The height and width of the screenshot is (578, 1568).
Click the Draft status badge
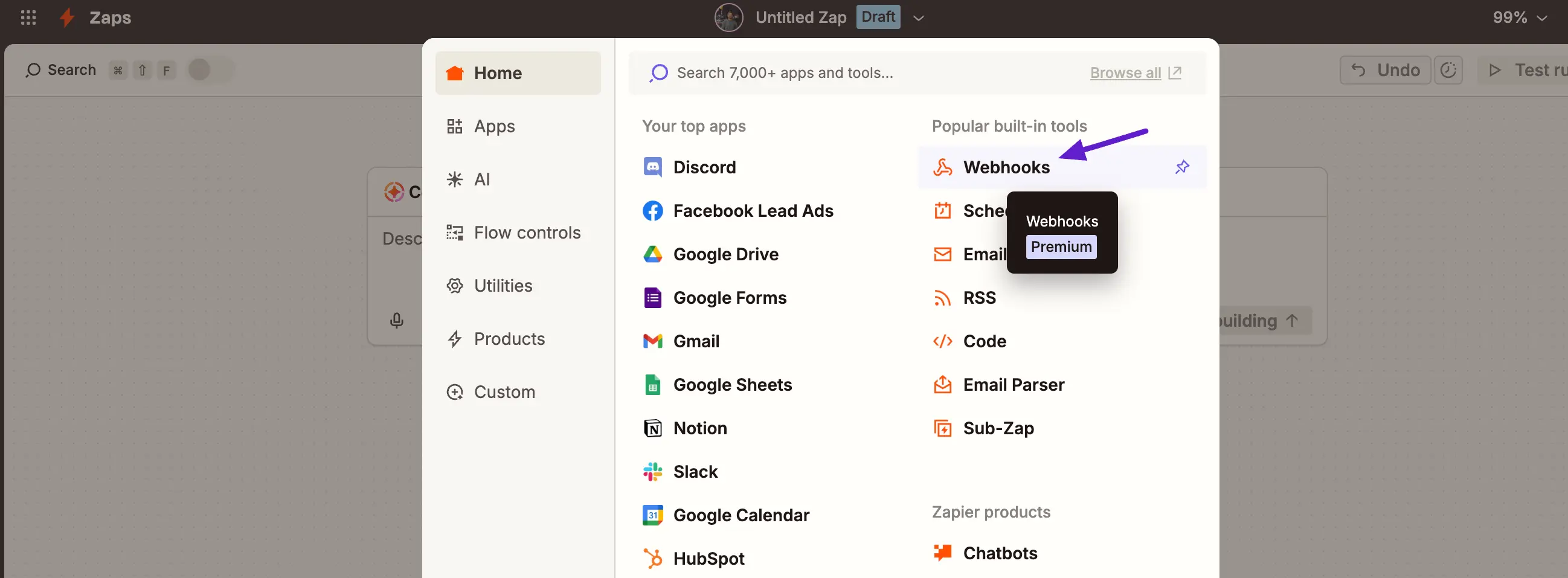pos(878,16)
